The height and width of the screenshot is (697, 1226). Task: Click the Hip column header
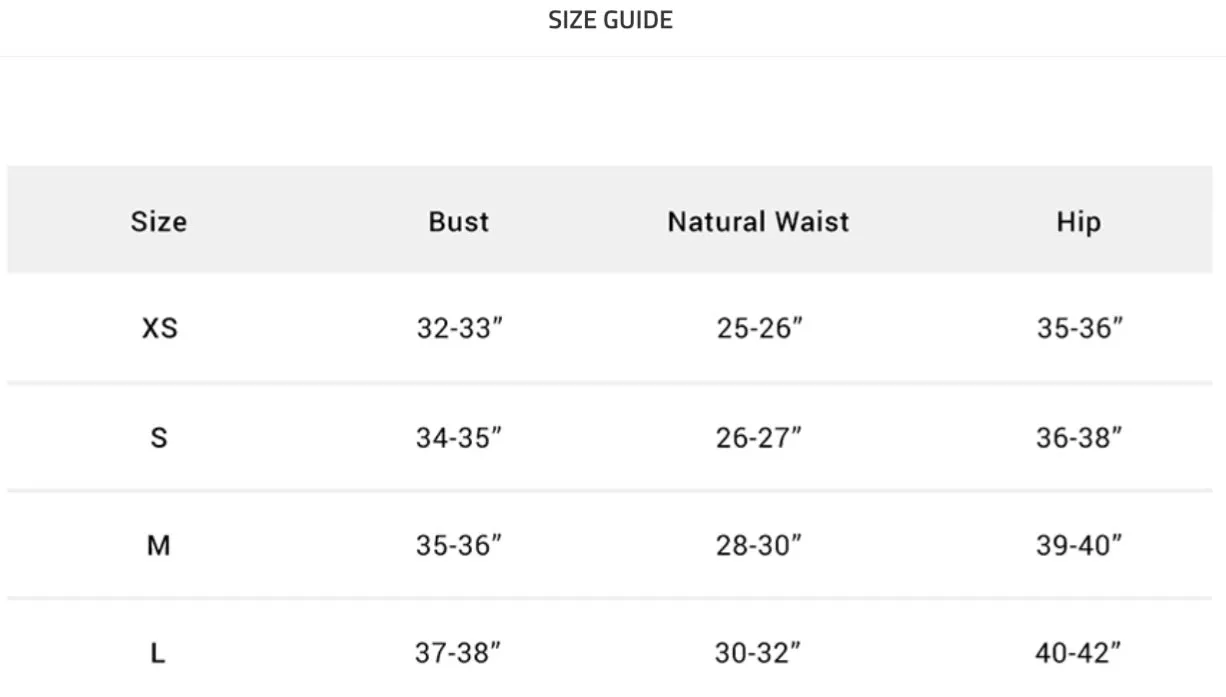pos(1078,221)
